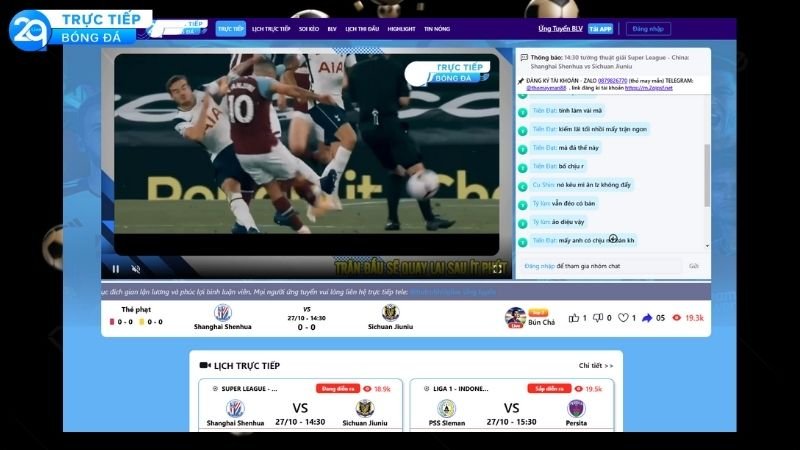Click the chat scroll down arrow
Image resolution: width=800 pixels, height=450 pixels.
(x=707, y=246)
